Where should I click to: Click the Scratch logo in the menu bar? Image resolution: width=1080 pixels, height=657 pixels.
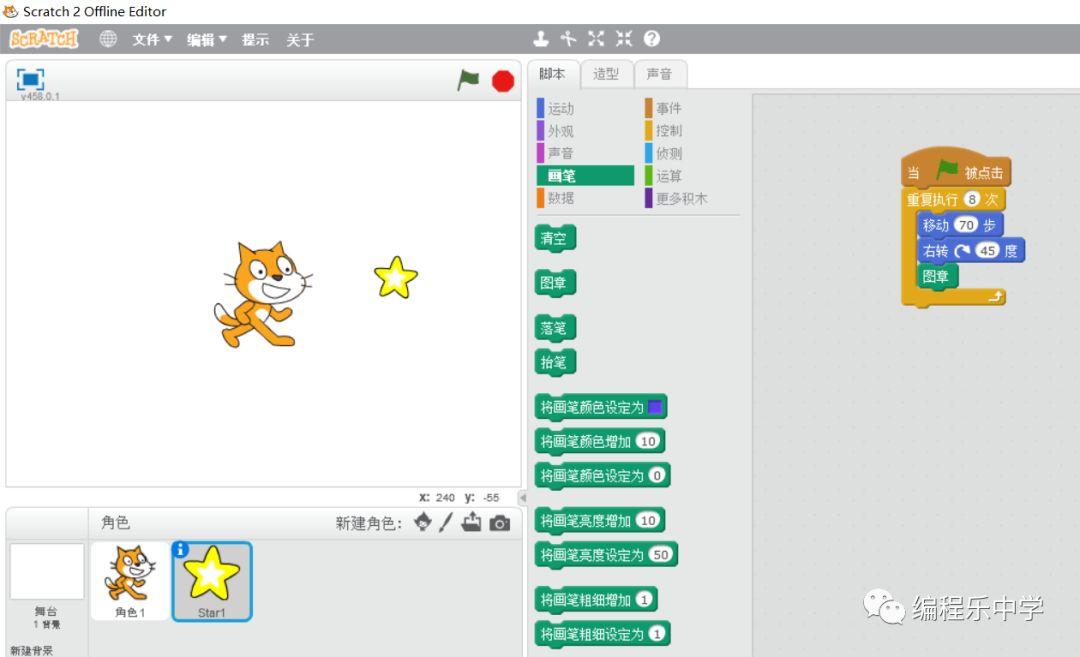[x=44, y=39]
